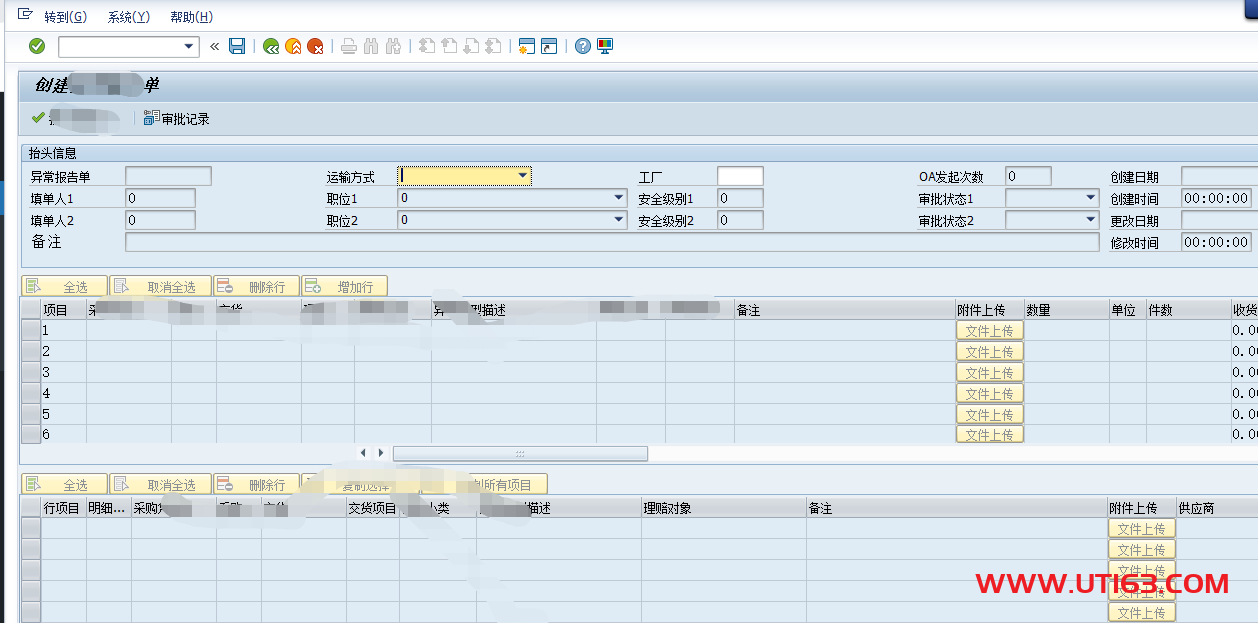Select row 3 using its row selector
The height and width of the screenshot is (623, 1258).
tap(30, 372)
